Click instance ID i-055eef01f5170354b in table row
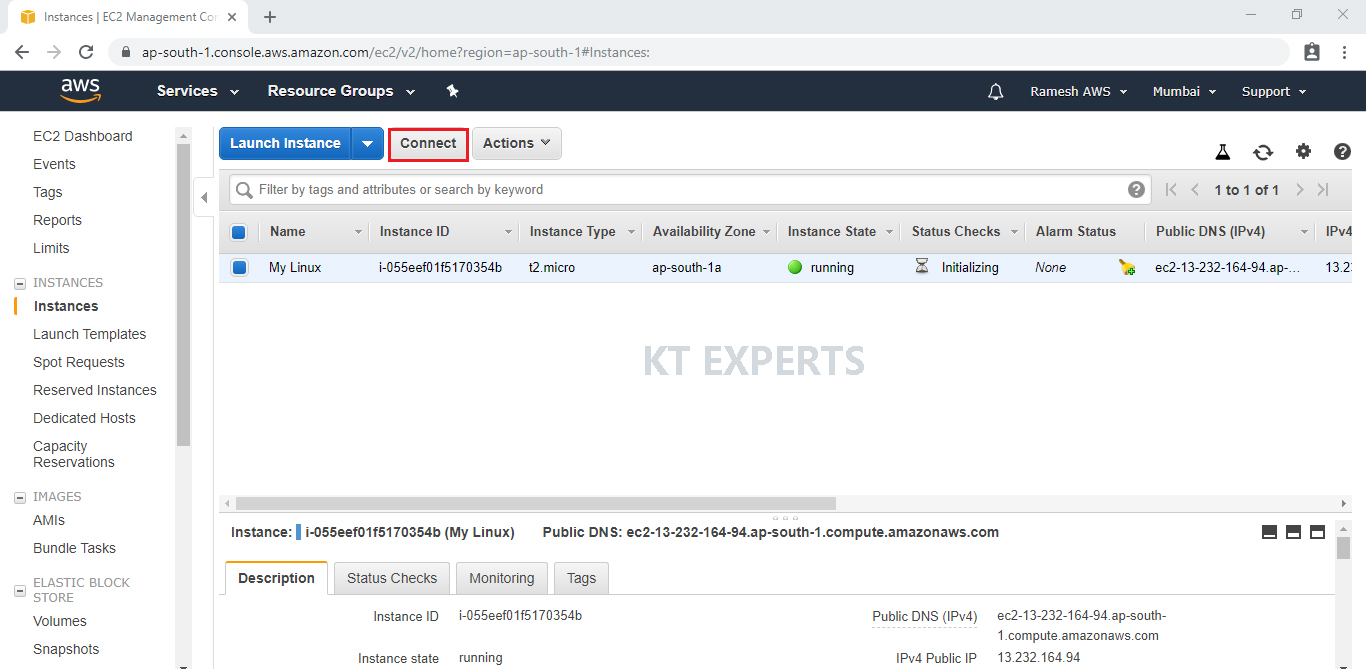Image resolution: width=1366 pixels, height=669 pixels. pos(440,267)
